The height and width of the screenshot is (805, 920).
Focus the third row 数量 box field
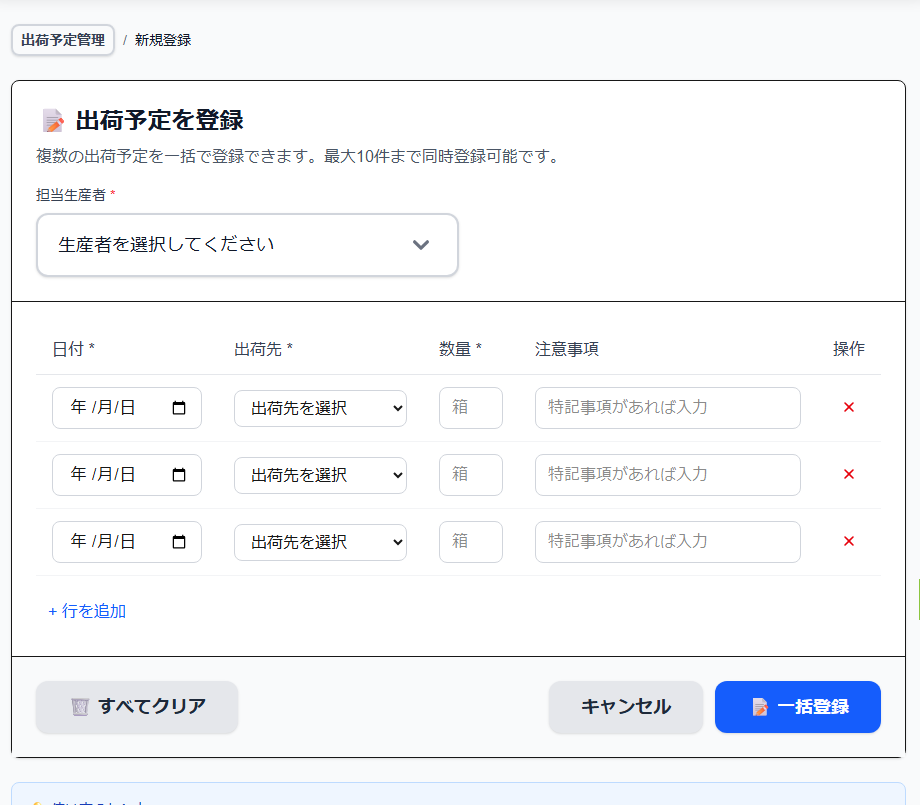(470, 542)
